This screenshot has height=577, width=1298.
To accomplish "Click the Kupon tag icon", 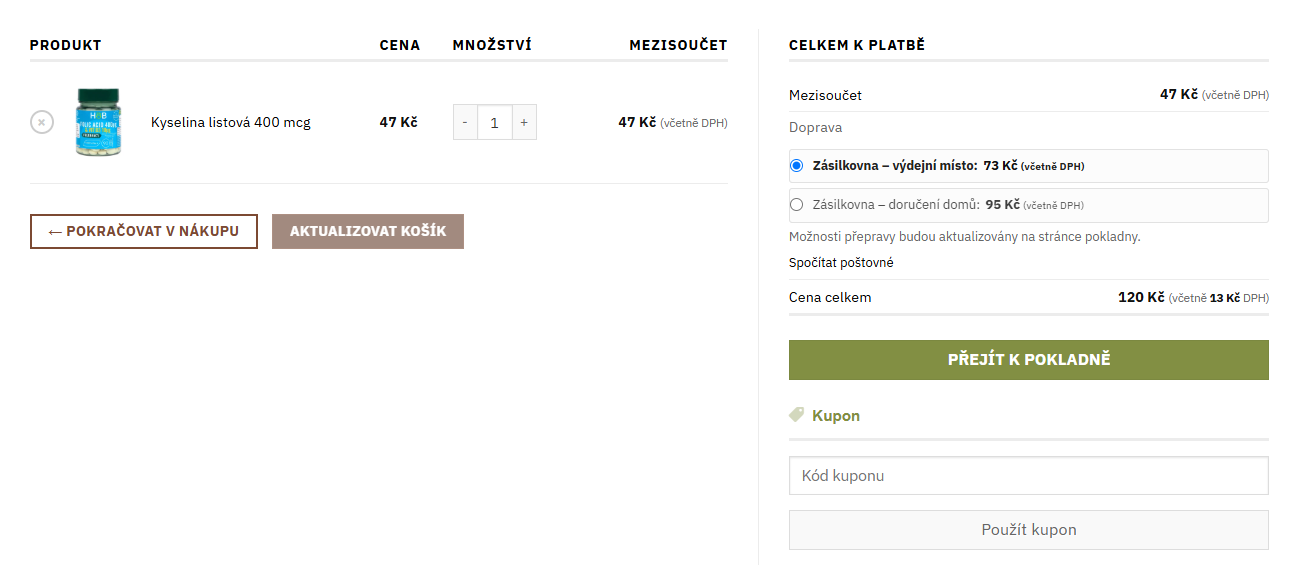I will 796,415.
